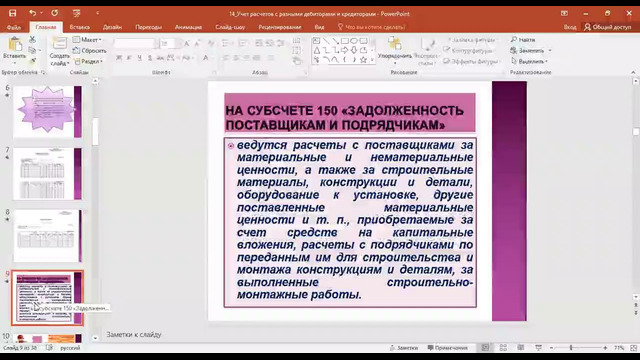Open the Файл menu

(x=13, y=27)
